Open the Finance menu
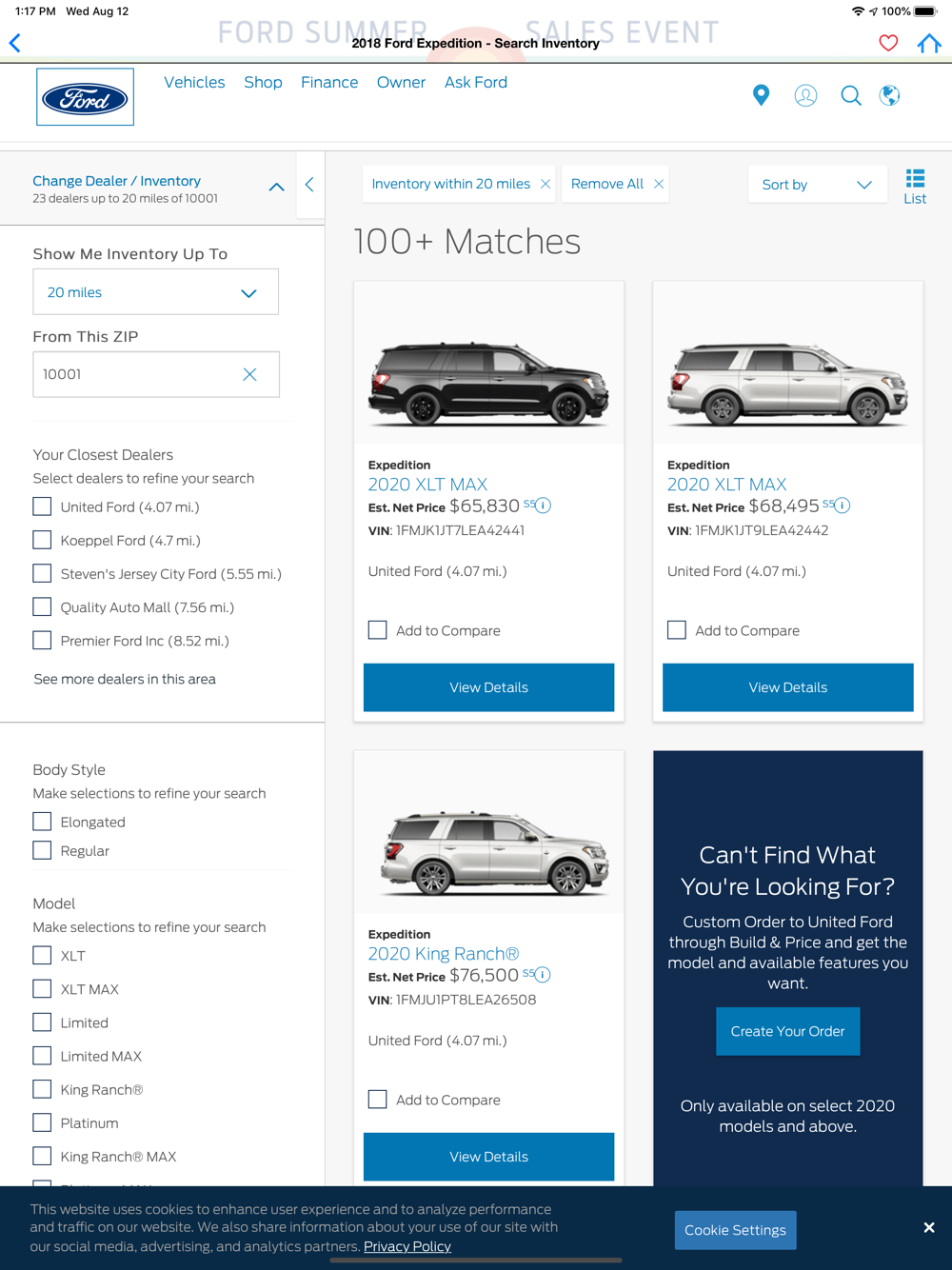The image size is (952, 1270). coord(329,83)
